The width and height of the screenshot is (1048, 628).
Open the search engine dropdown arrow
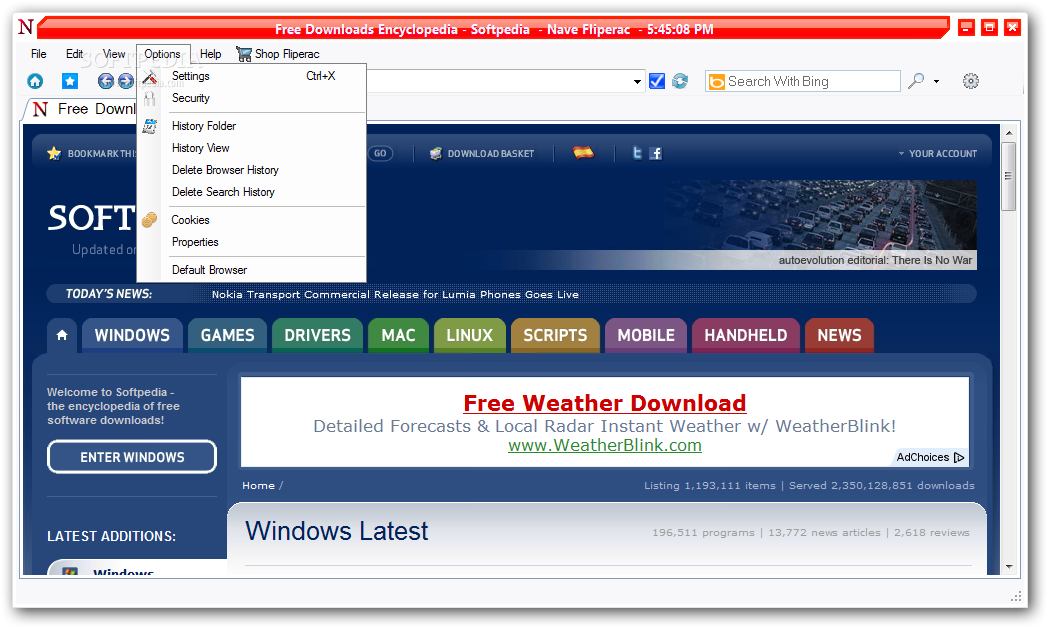[936, 82]
